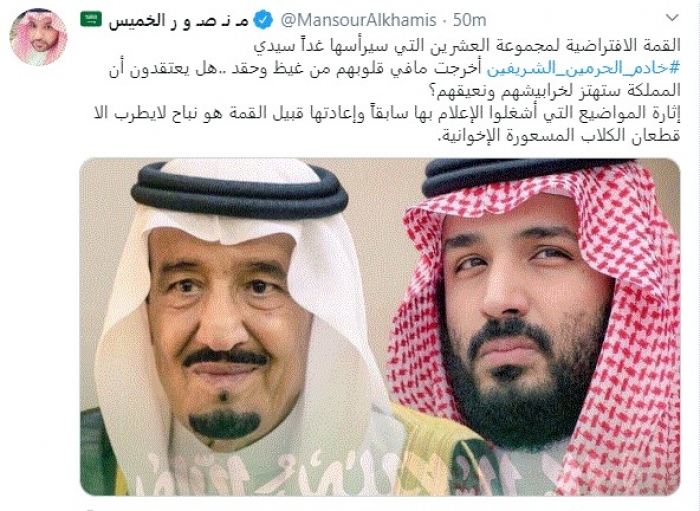This screenshot has width=700, height=511.
Task: Click the line starting إثارة المواضيع
Action: coord(387,113)
